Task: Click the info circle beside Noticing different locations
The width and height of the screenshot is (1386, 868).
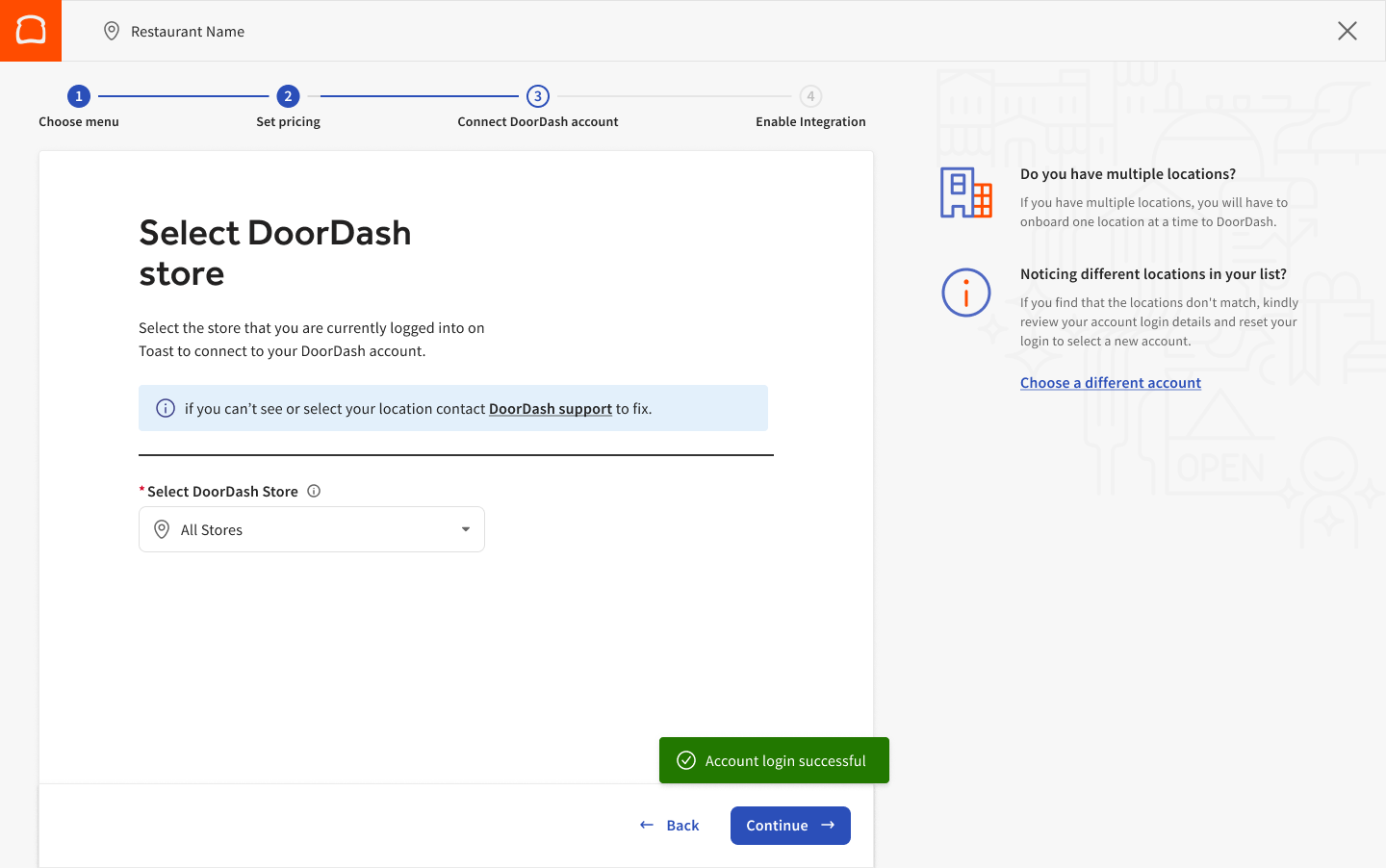Action: coord(965,293)
